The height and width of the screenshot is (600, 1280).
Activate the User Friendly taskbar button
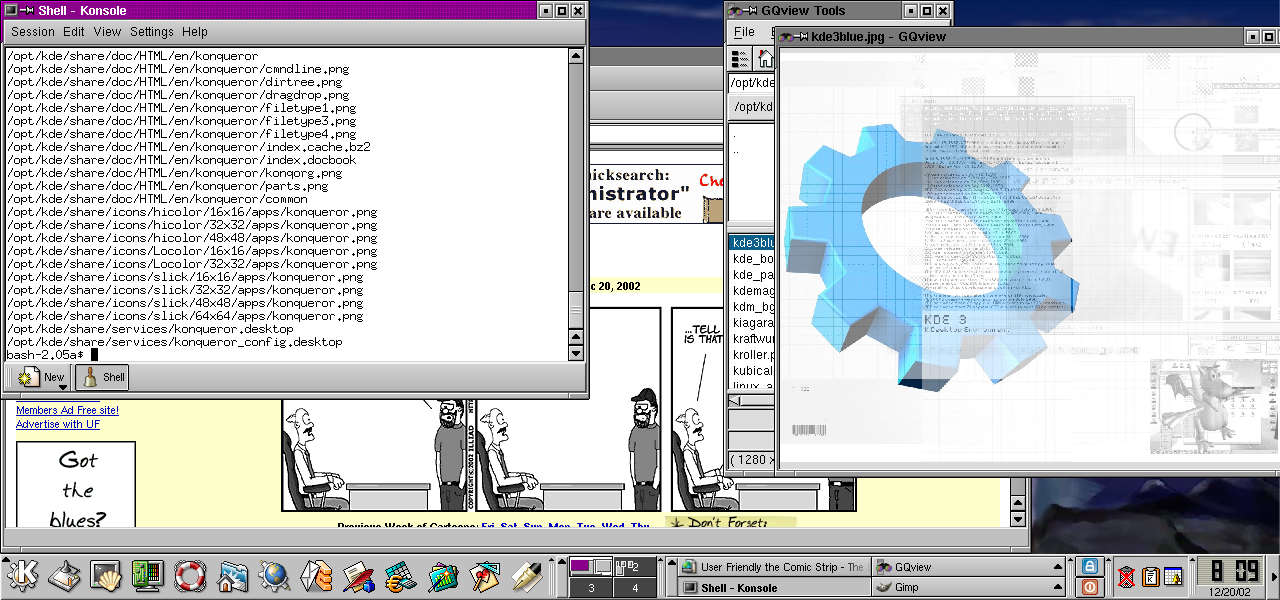[774, 567]
